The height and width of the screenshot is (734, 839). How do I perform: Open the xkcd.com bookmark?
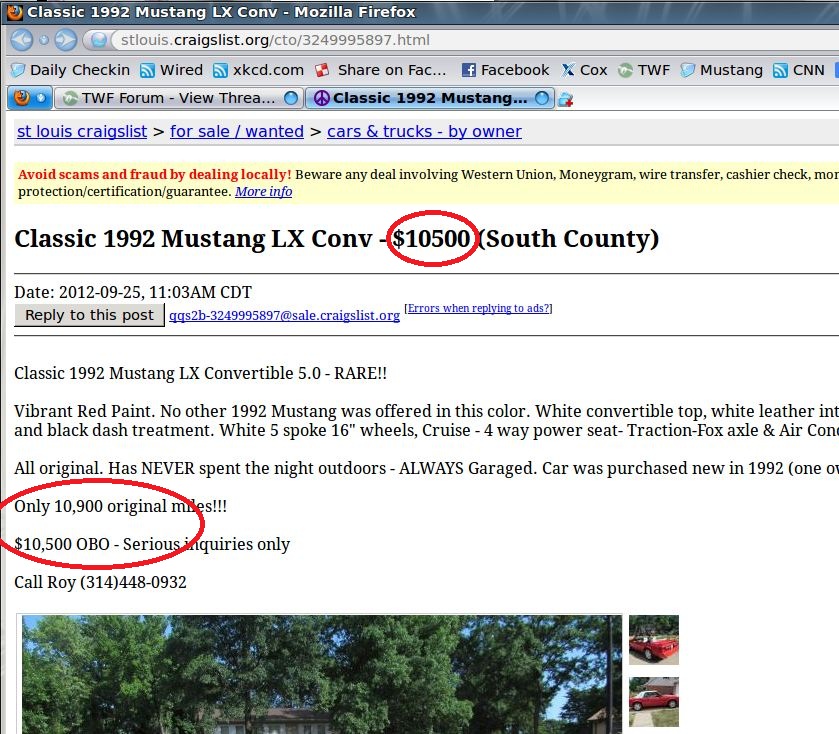pyautogui.click(x=258, y=70)
